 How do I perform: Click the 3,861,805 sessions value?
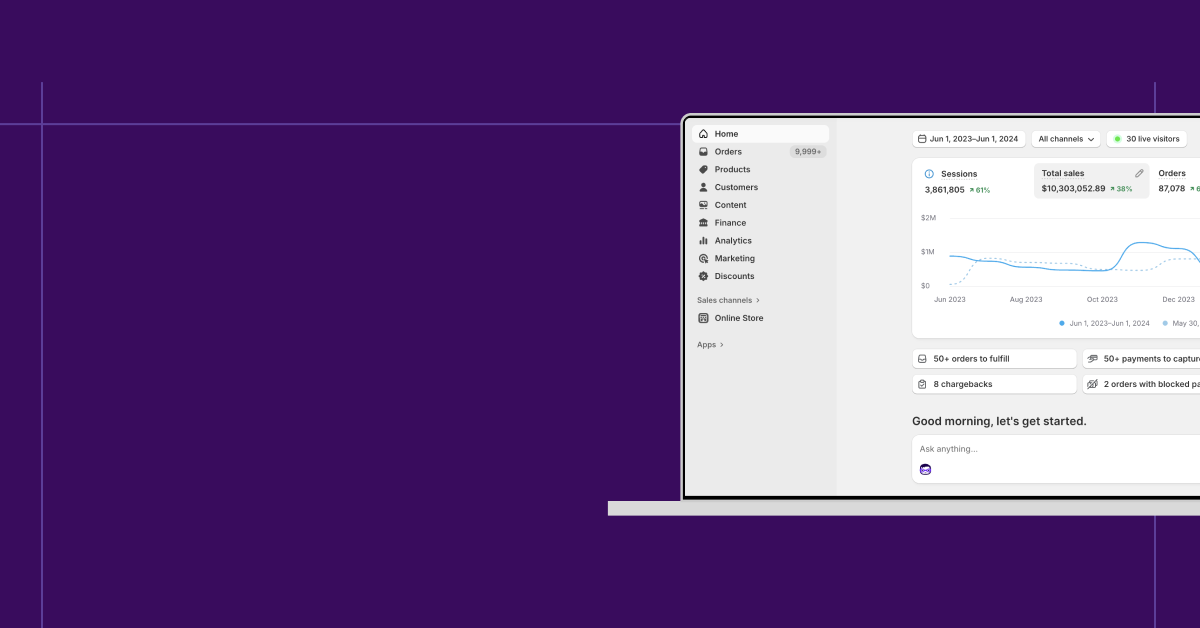click(x=945, y=189)
